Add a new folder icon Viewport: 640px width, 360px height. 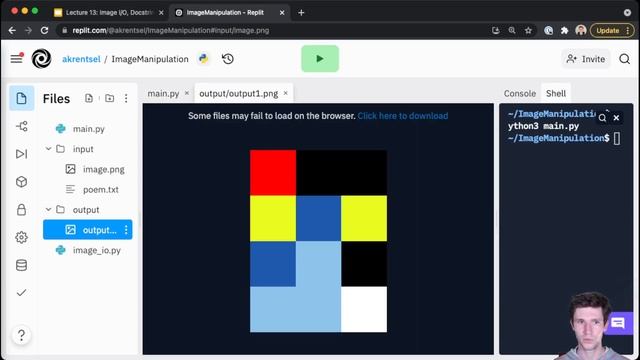(x=109, y=98)
